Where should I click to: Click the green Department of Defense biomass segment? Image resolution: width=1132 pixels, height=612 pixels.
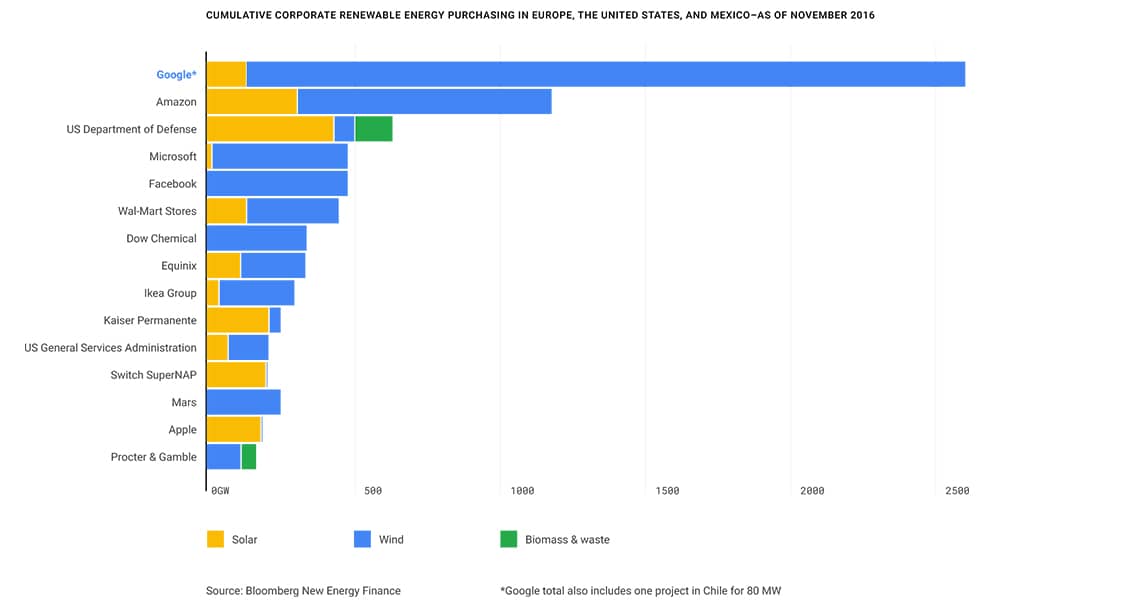[374, 129]
